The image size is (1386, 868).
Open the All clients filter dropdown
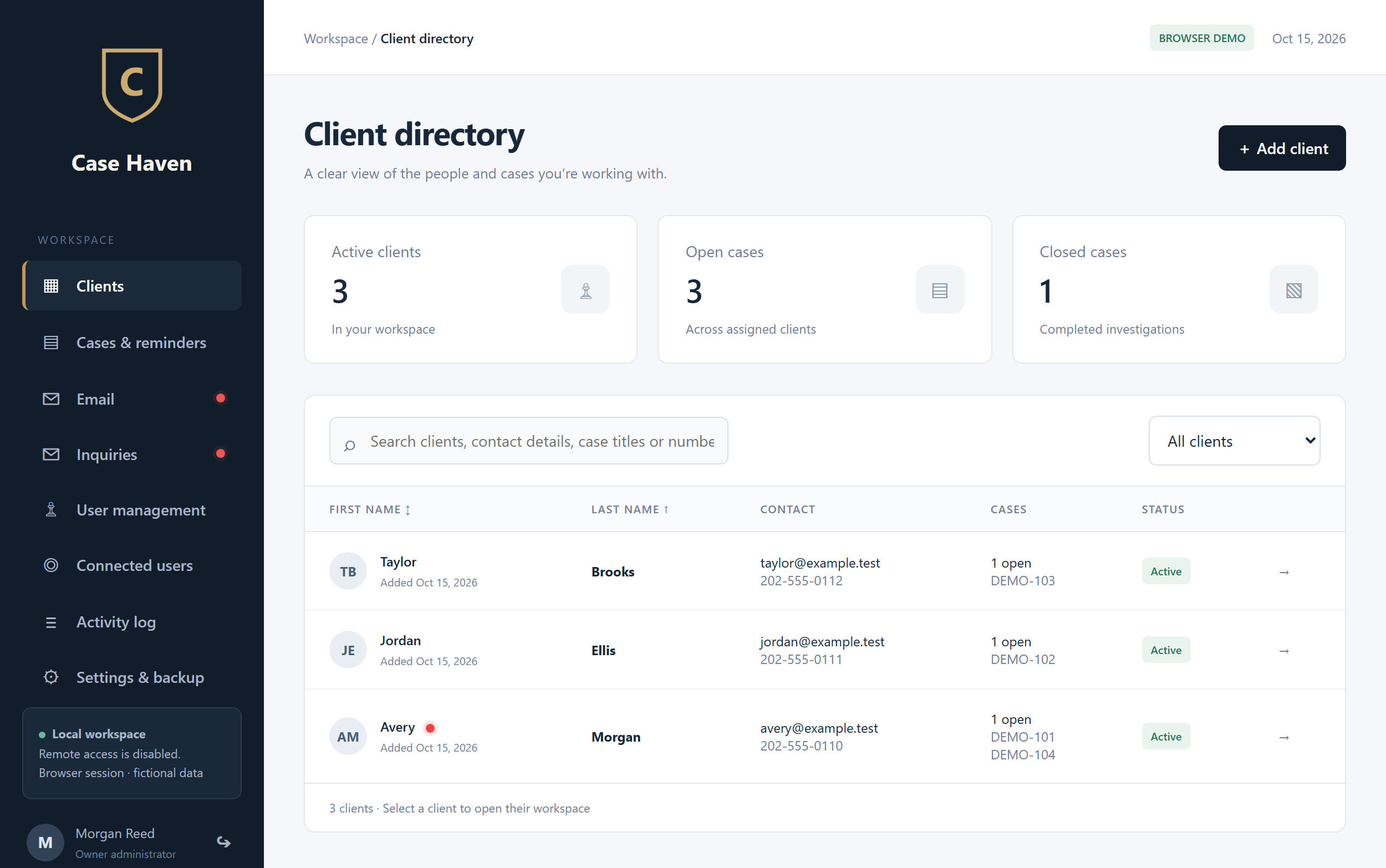click(1235, 441)
